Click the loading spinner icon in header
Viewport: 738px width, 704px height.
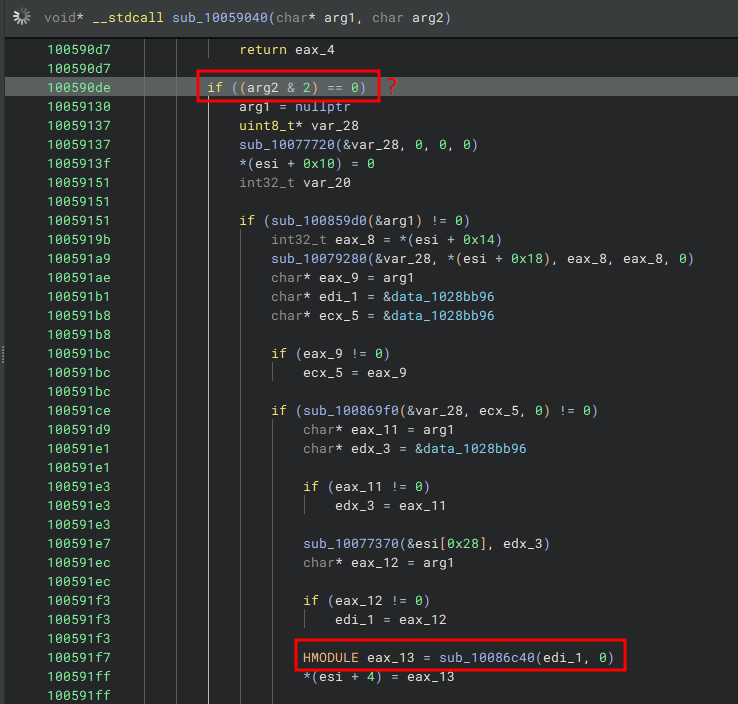pyautogui.click(x=22, y=17)
